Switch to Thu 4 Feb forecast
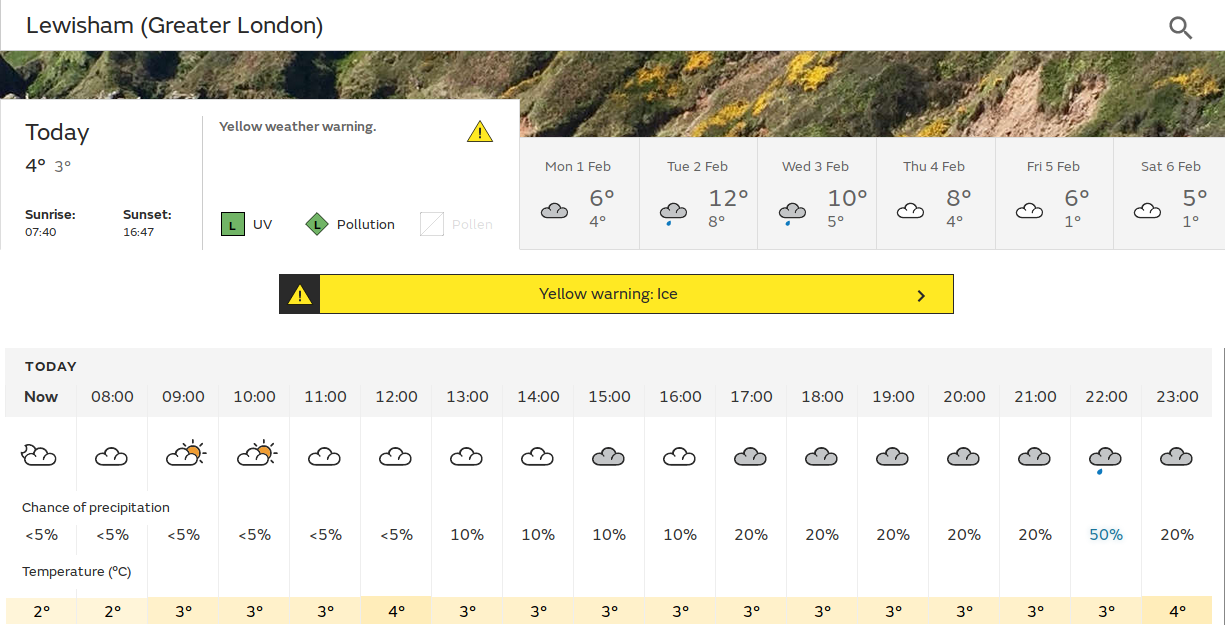Image resolution: width=1225 pixels, height=629 pixels. tap(935, 193)
